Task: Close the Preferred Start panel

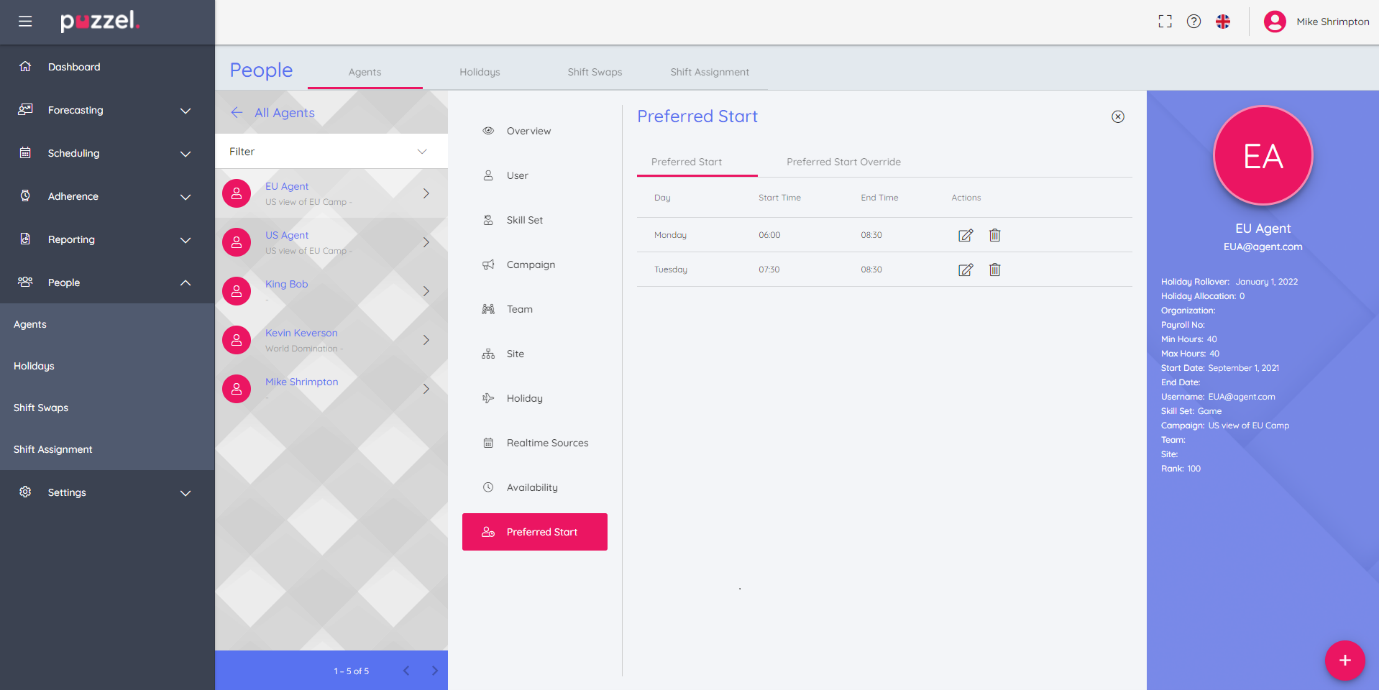Action: (1118, 117)
